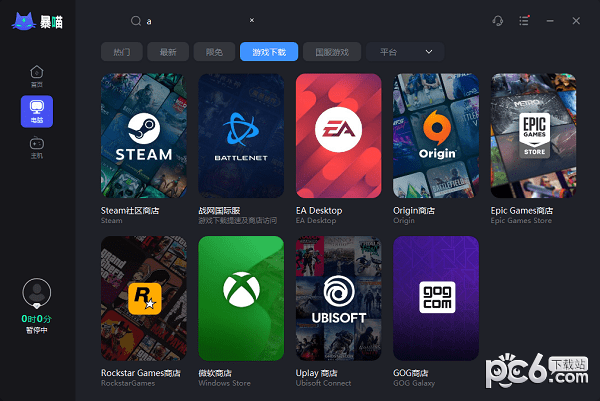This screenshot has width=600, height=401.
Task: Open the gog.com card
Action: [436, 298]
